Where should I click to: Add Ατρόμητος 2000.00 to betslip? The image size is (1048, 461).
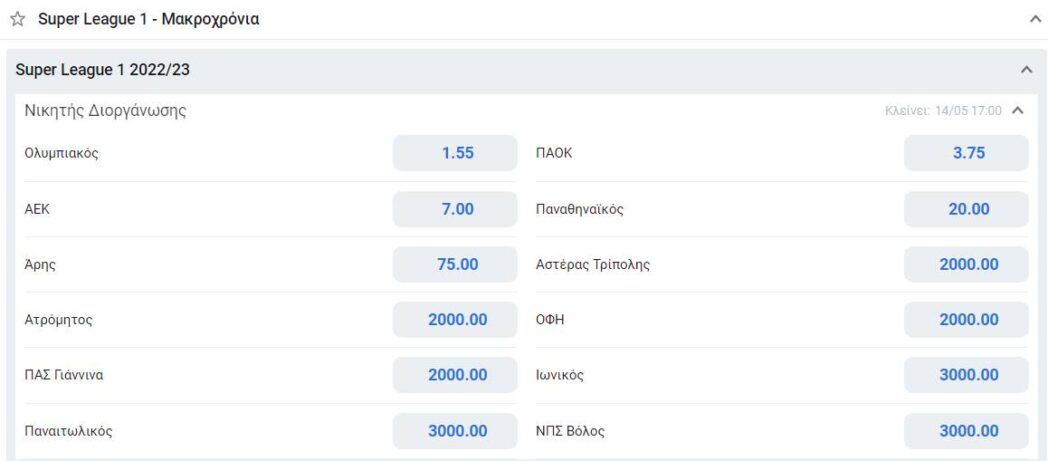click(455, 320)
